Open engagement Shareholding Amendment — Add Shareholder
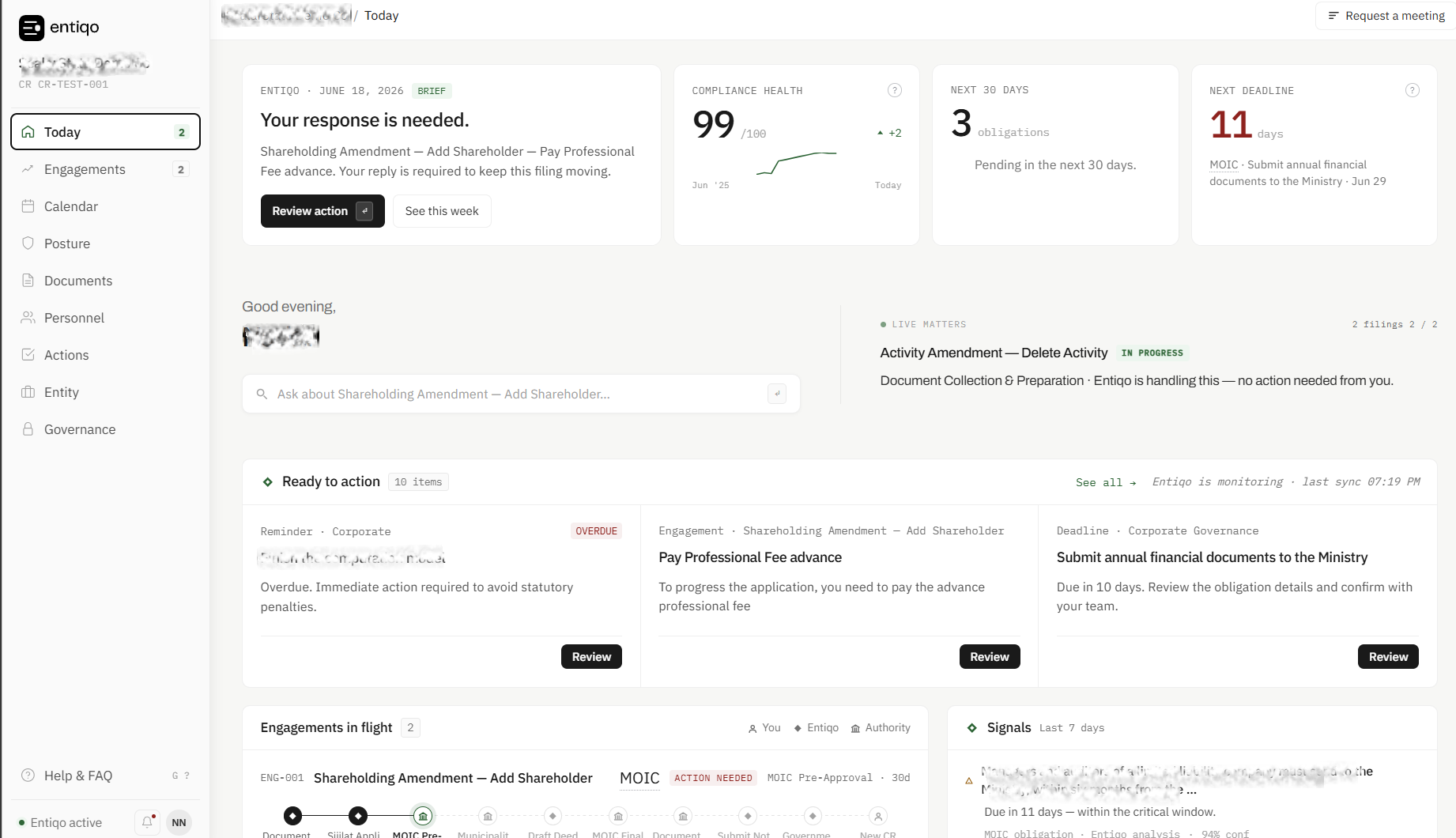 pyautogui.click(x=453, y=778)
